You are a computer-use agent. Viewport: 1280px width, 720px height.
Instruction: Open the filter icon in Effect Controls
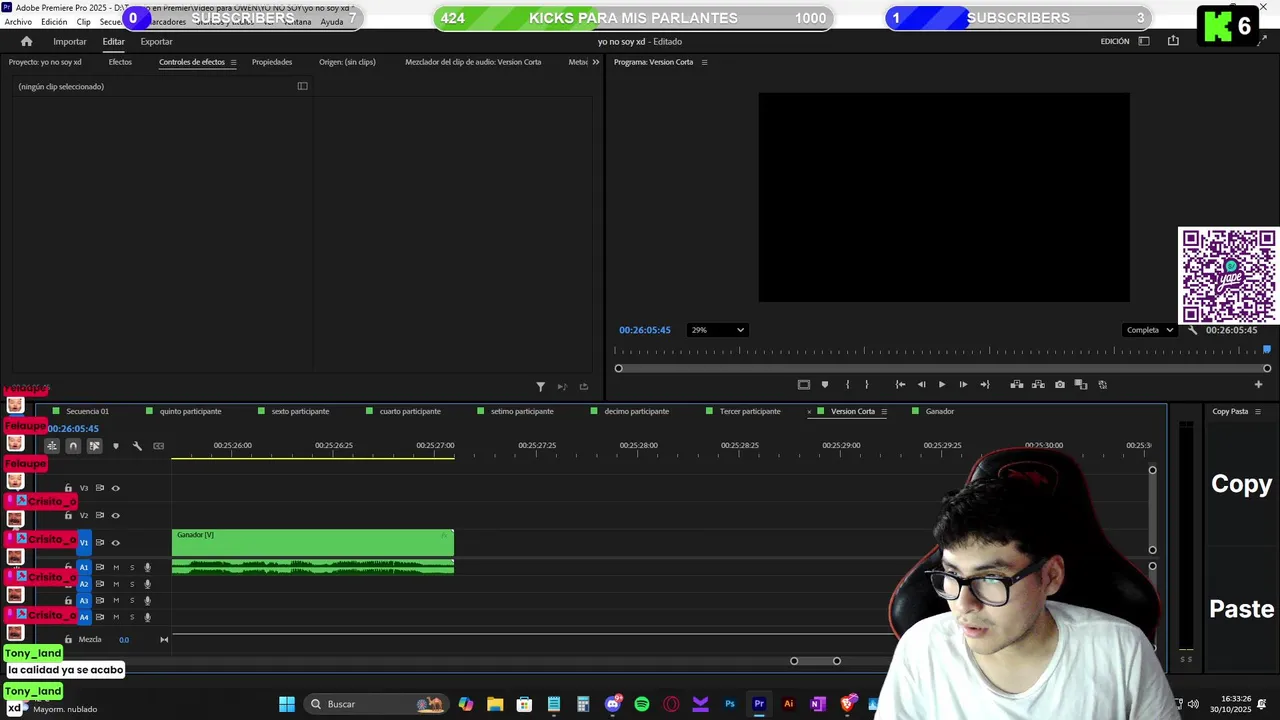(x=541, y=387)
